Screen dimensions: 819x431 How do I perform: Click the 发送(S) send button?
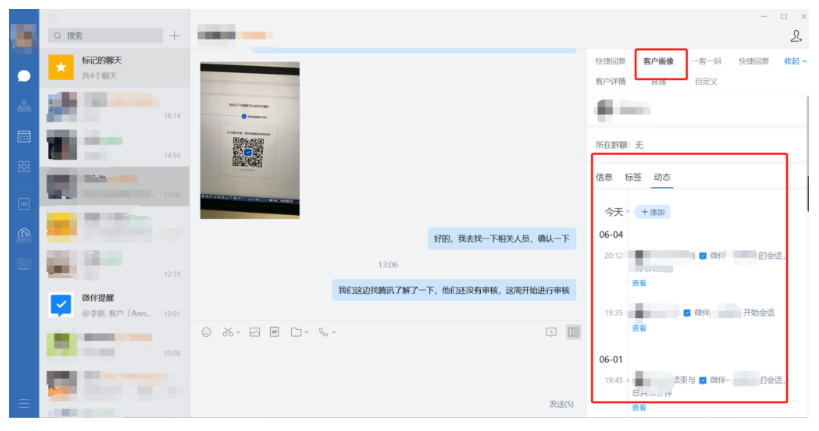[x=561, y=404]
